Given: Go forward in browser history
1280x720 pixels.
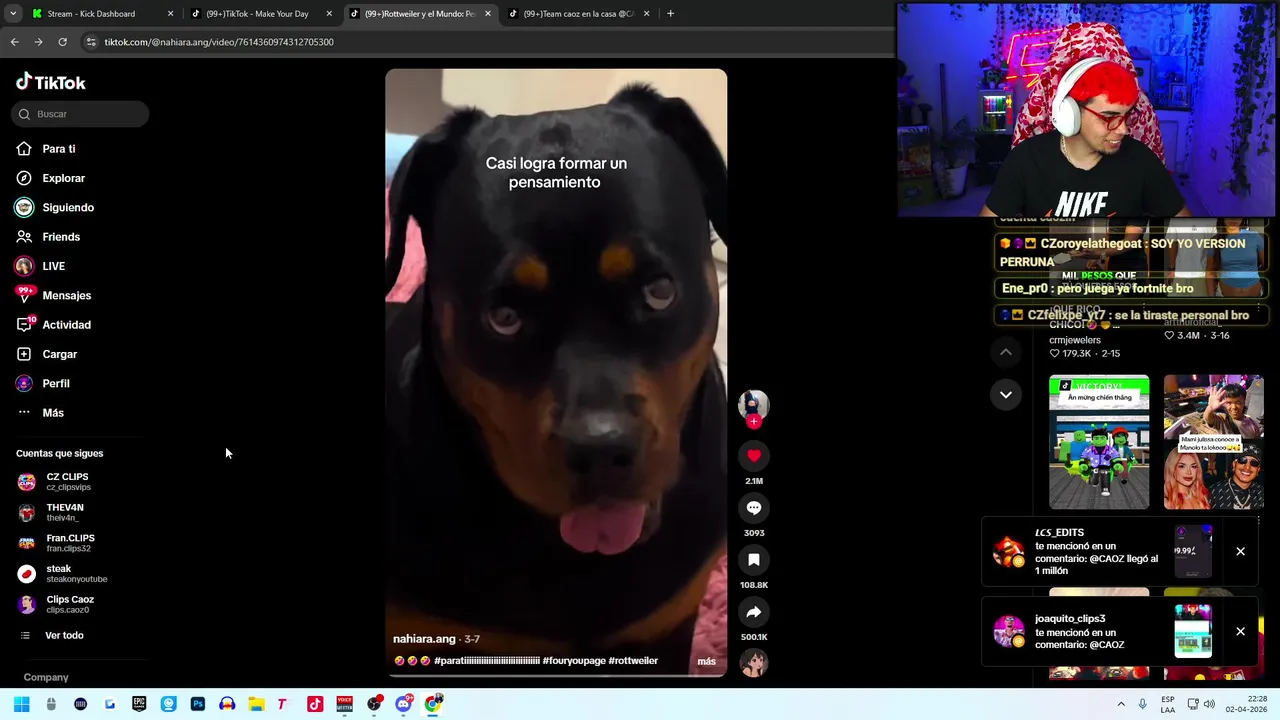Looking at the screenshot, I should [x=38, y=42].
